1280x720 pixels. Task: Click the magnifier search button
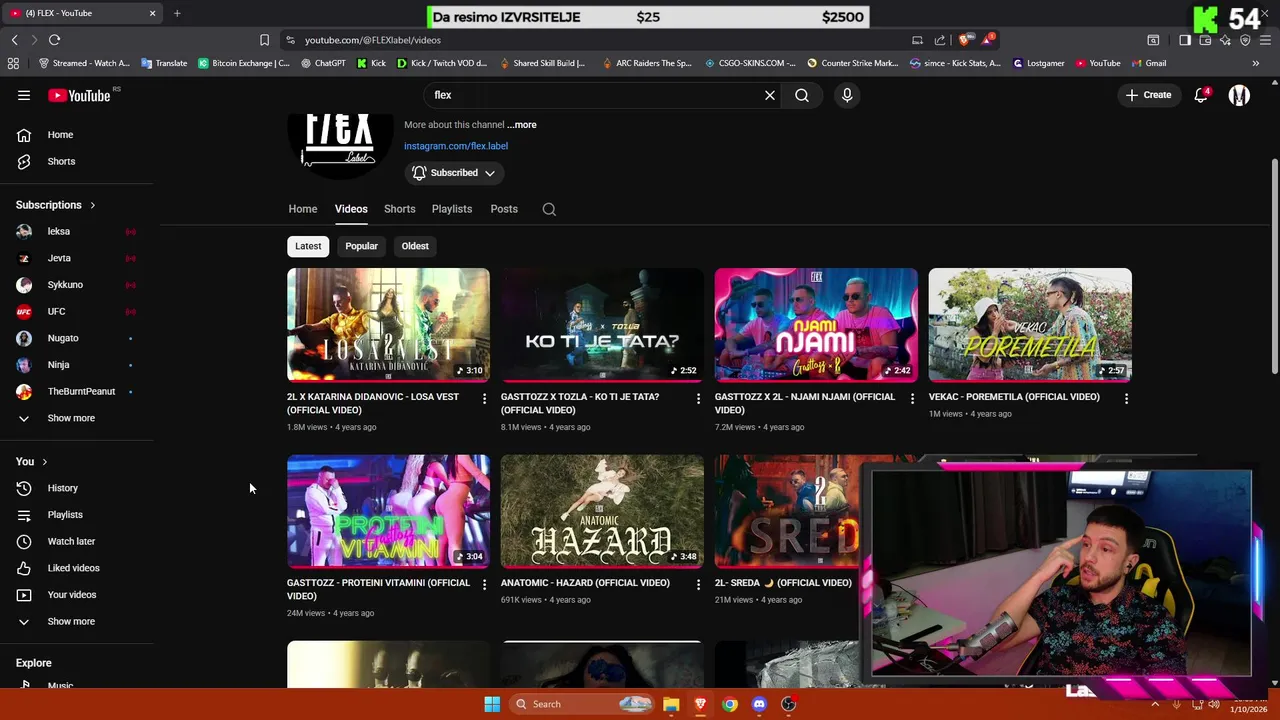coord(802,95)
